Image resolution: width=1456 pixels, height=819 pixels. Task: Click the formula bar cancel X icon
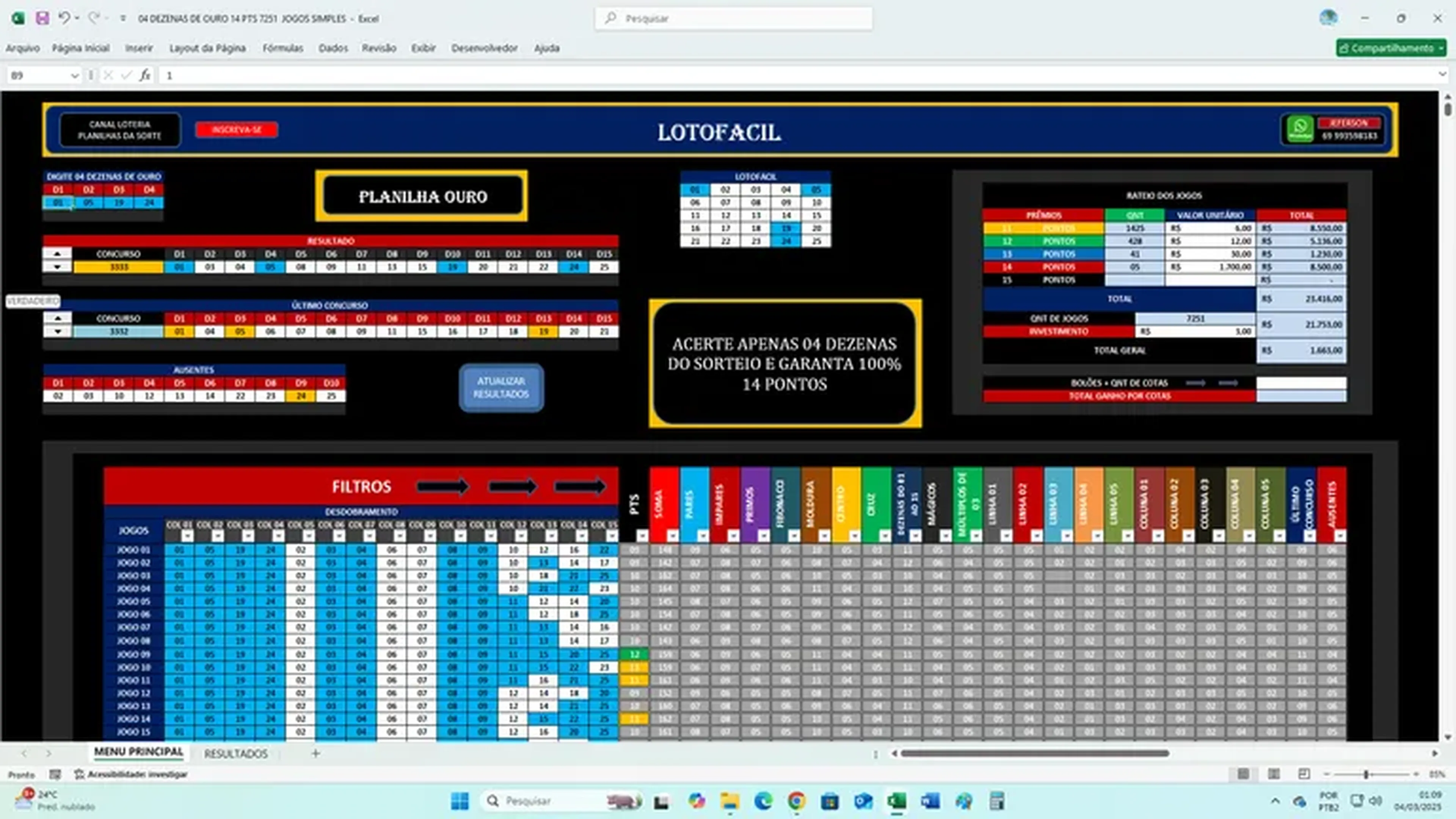tap(108, 75)
